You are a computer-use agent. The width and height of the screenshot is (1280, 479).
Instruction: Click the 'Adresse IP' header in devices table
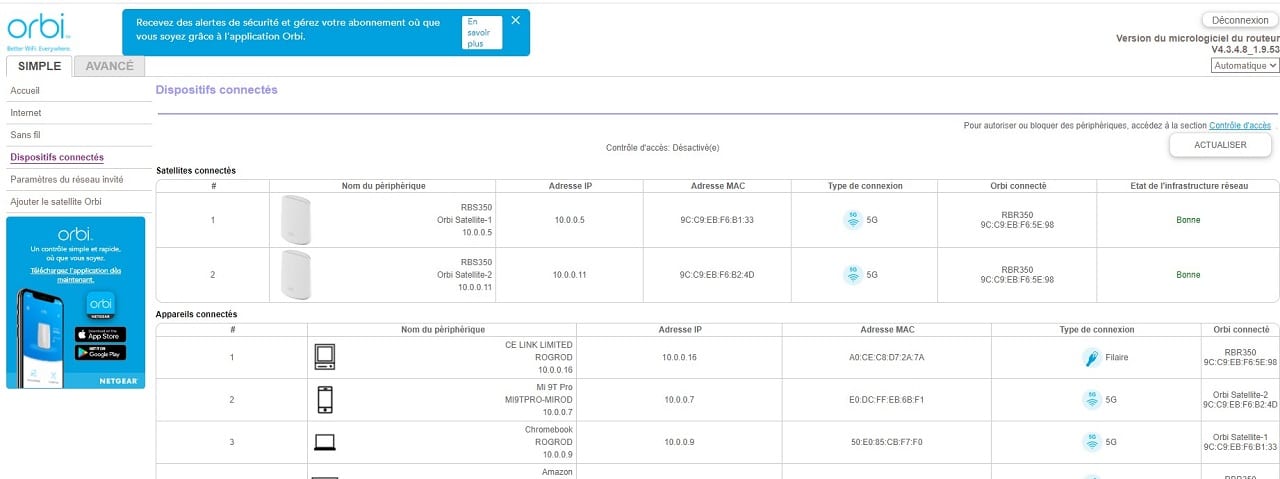click(680, 329)
